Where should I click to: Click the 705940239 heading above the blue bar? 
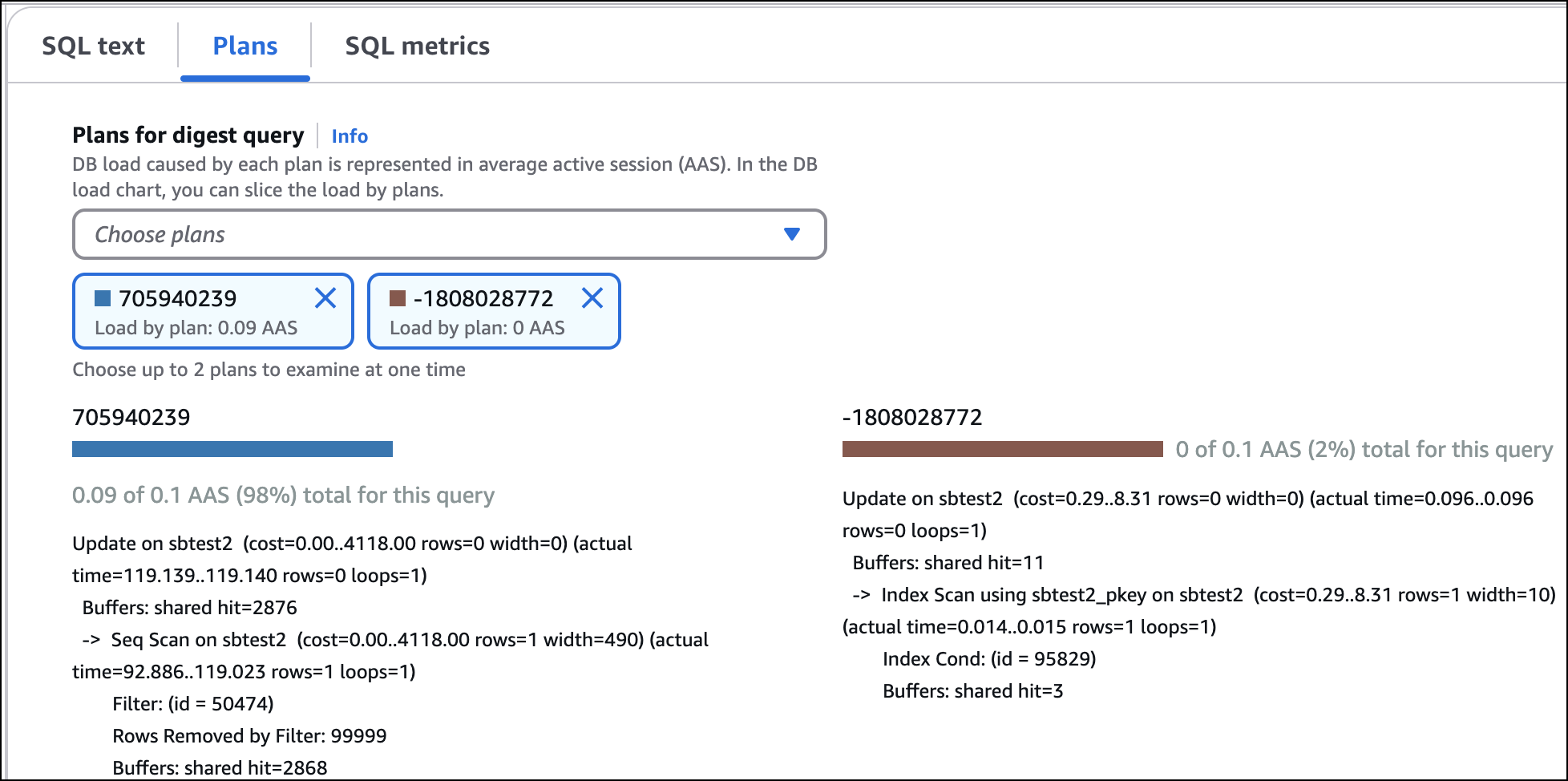[x=131, y=417]
